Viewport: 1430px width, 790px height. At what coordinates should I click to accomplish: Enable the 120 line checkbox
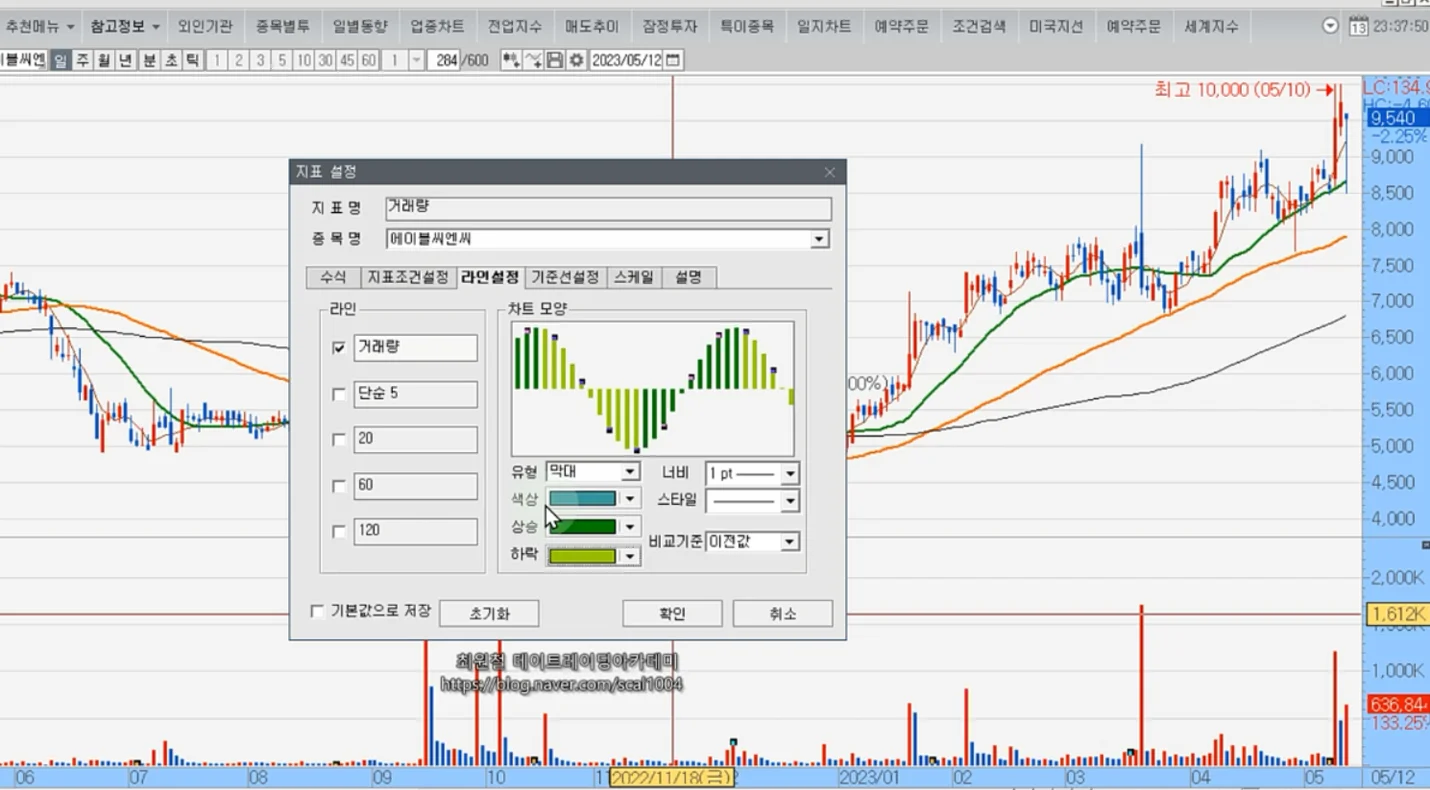339,532
